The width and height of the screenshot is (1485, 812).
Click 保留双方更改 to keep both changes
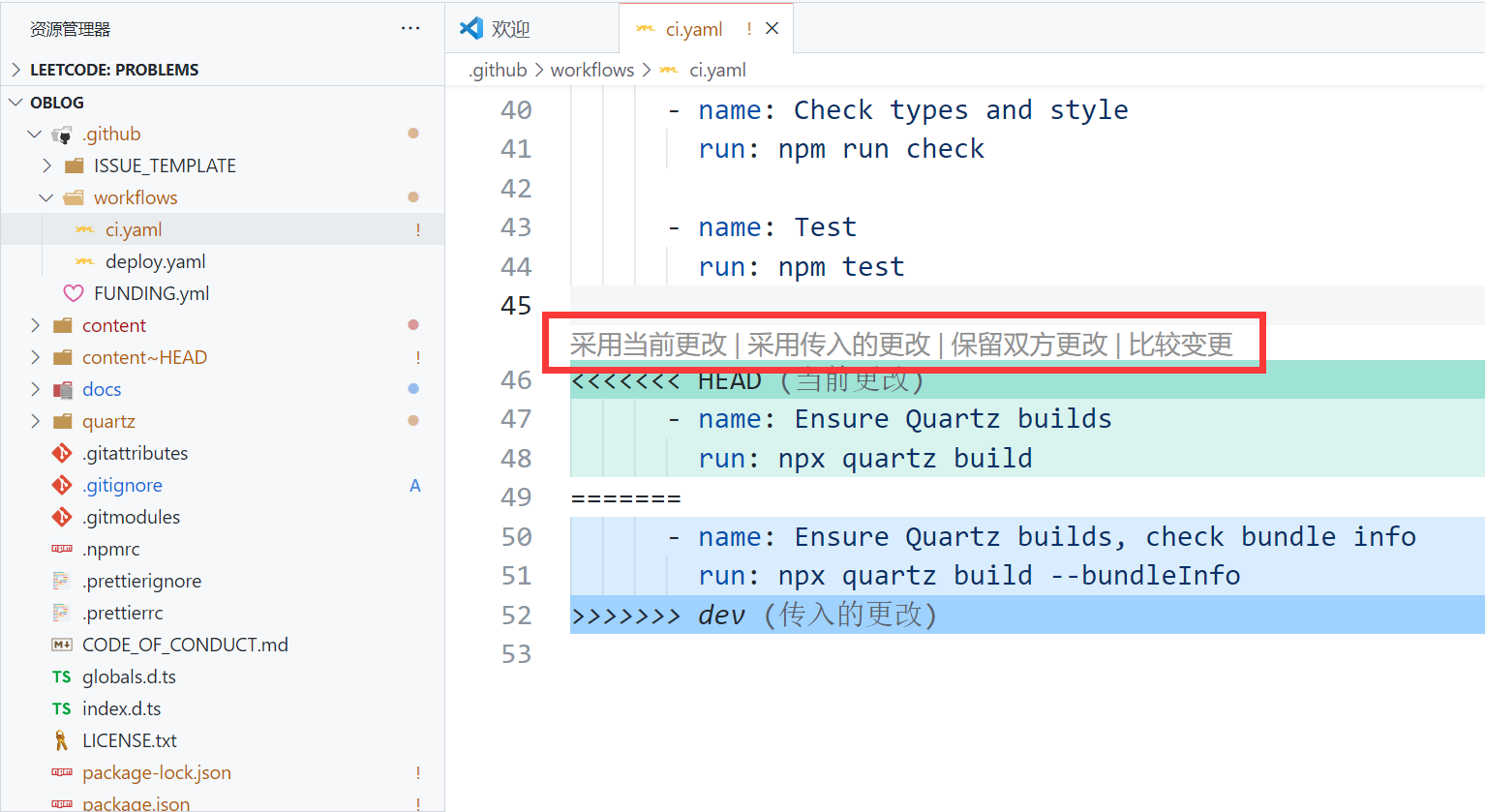1028,345
